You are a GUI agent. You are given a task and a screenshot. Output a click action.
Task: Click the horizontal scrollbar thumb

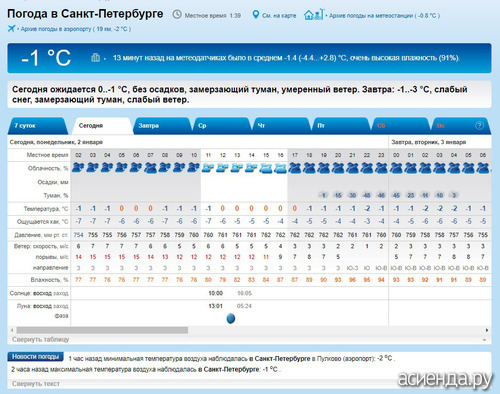coord(102,330)
